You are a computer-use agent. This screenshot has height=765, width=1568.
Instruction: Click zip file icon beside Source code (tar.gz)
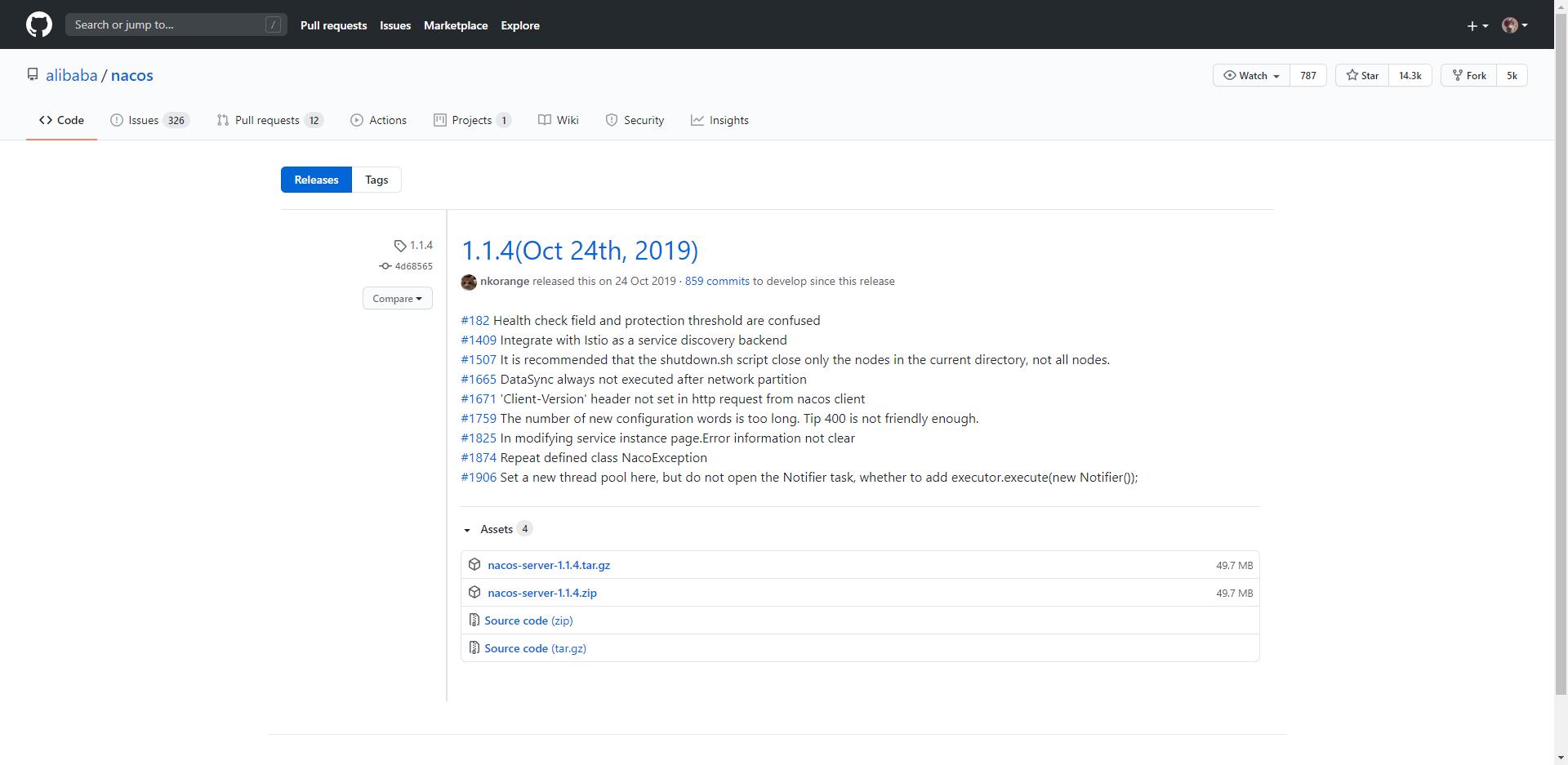[x=474, y=648]
